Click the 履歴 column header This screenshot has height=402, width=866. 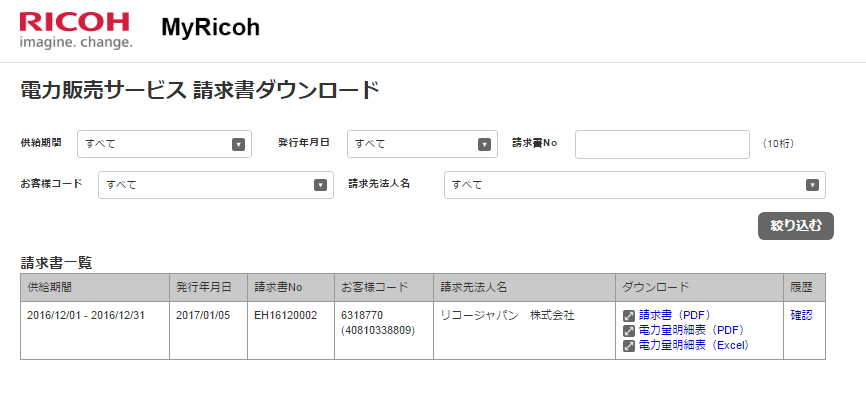click(x=804, y=287)
